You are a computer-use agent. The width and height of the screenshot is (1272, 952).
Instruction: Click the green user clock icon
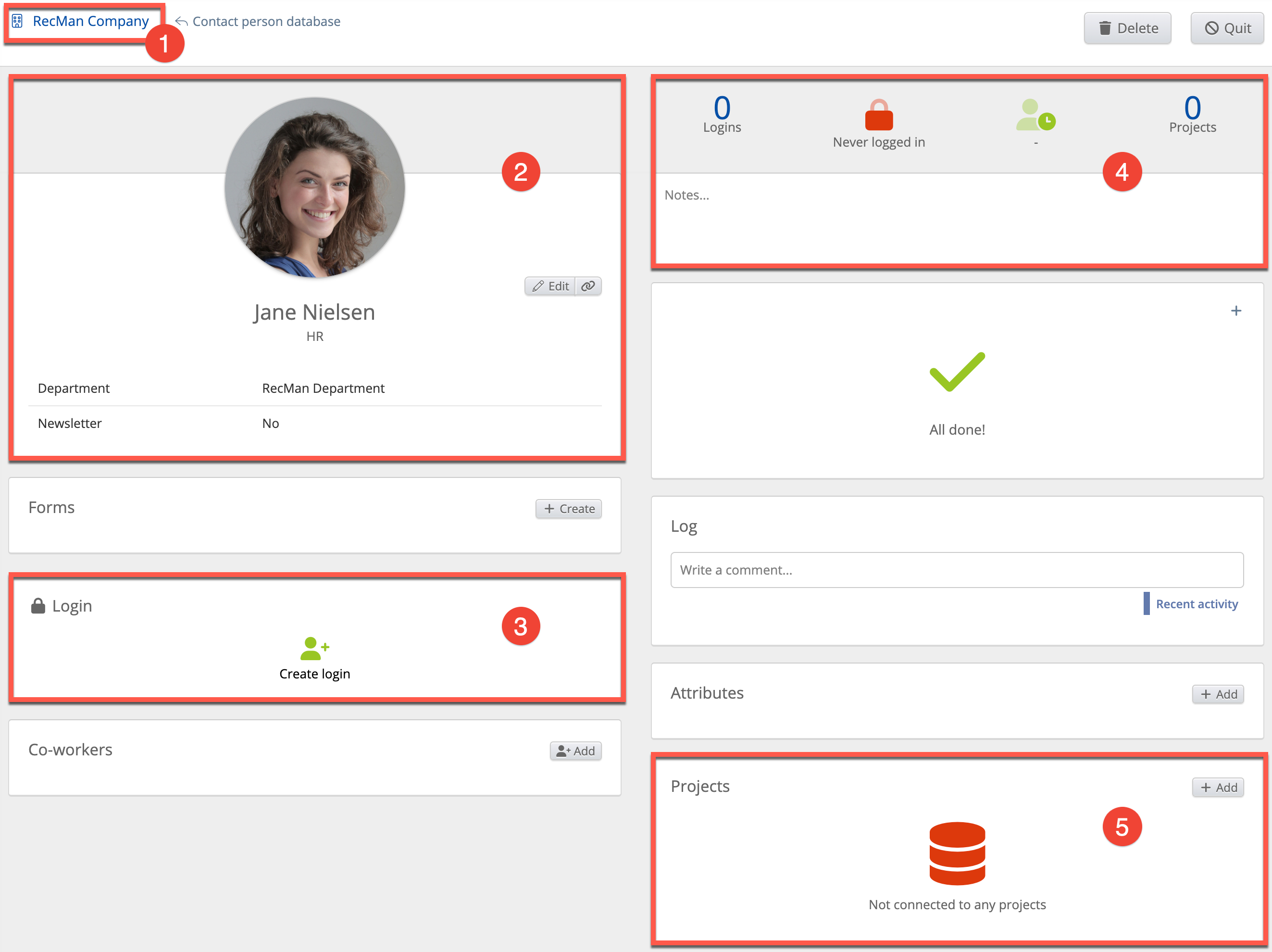click(x=1035, y=115)
